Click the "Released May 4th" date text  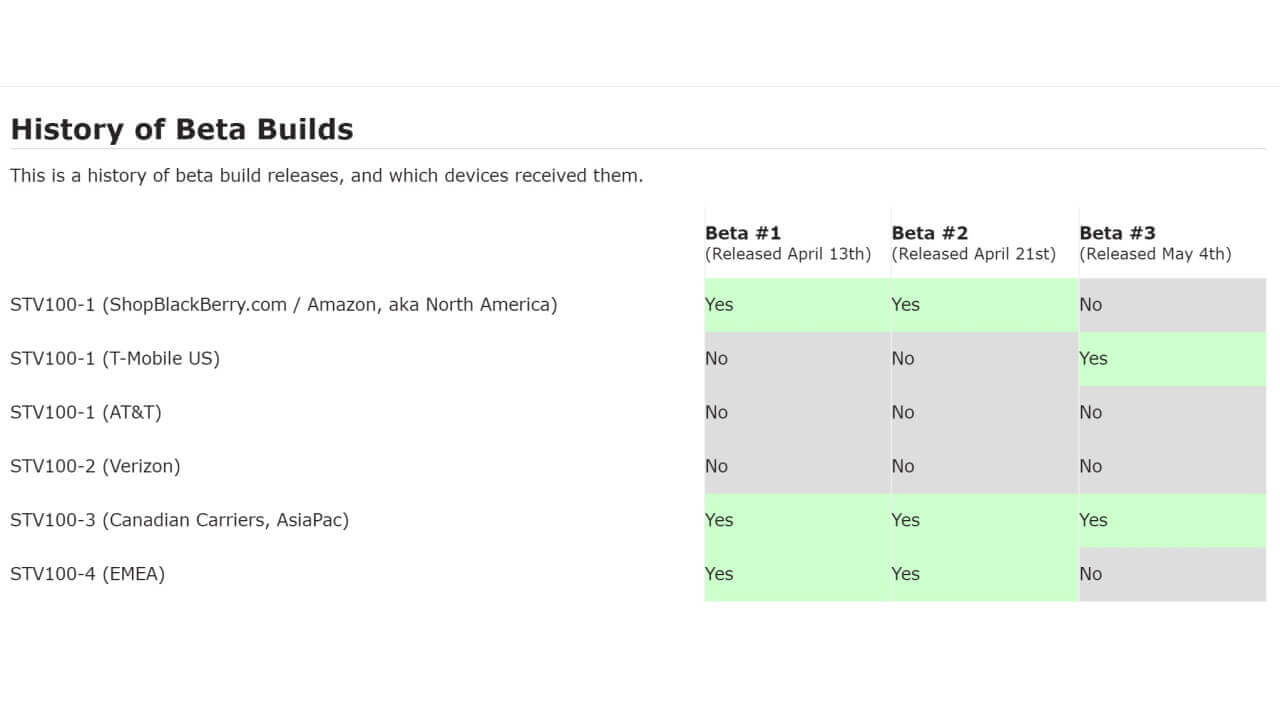tap(1155, 254)
